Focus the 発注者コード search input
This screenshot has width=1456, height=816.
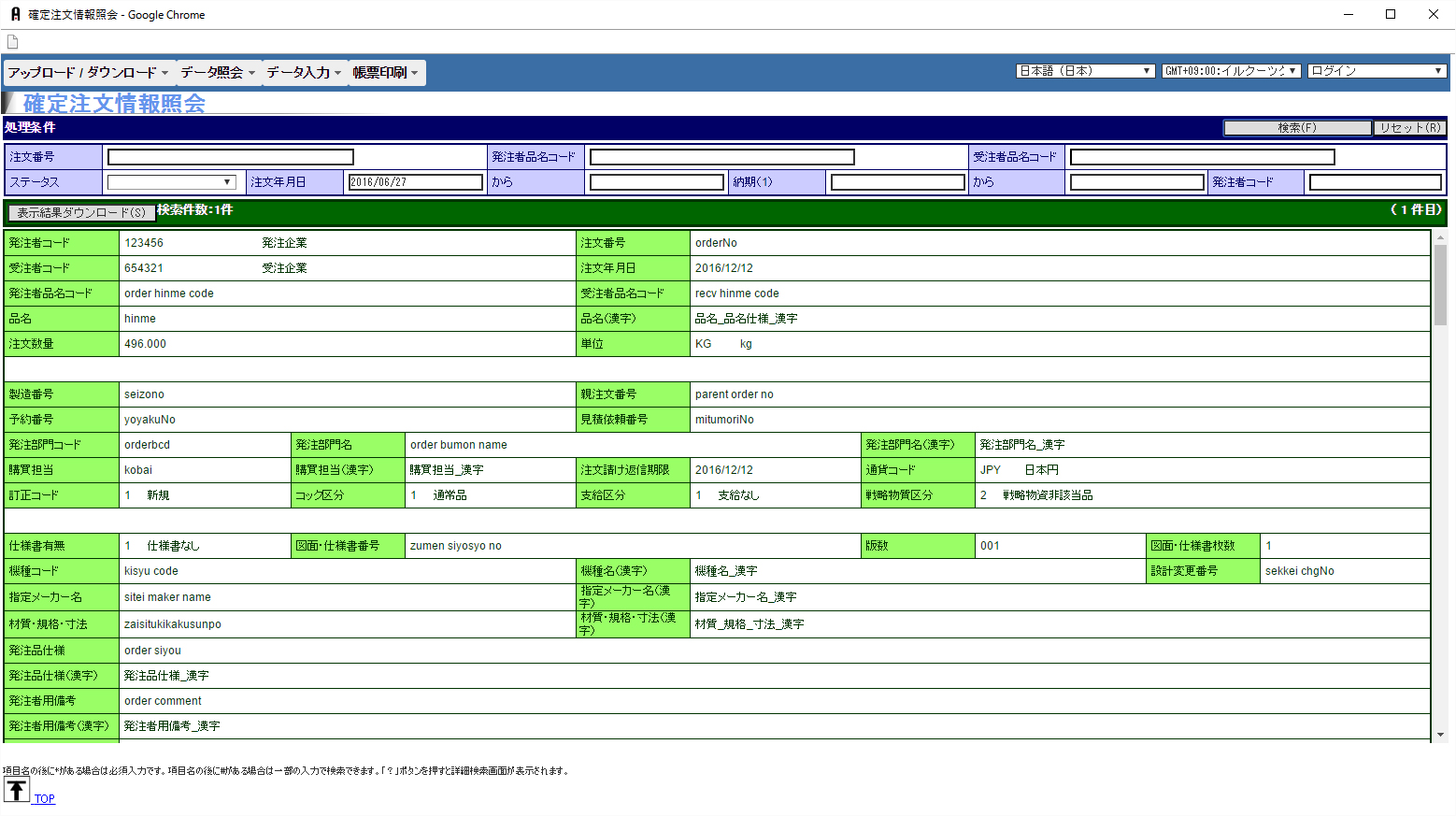click(1376, 182)
